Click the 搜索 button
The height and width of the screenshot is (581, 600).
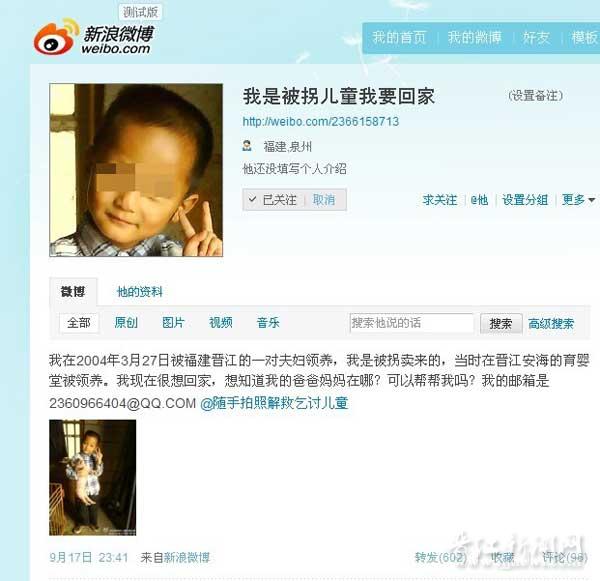pos(501,324)
